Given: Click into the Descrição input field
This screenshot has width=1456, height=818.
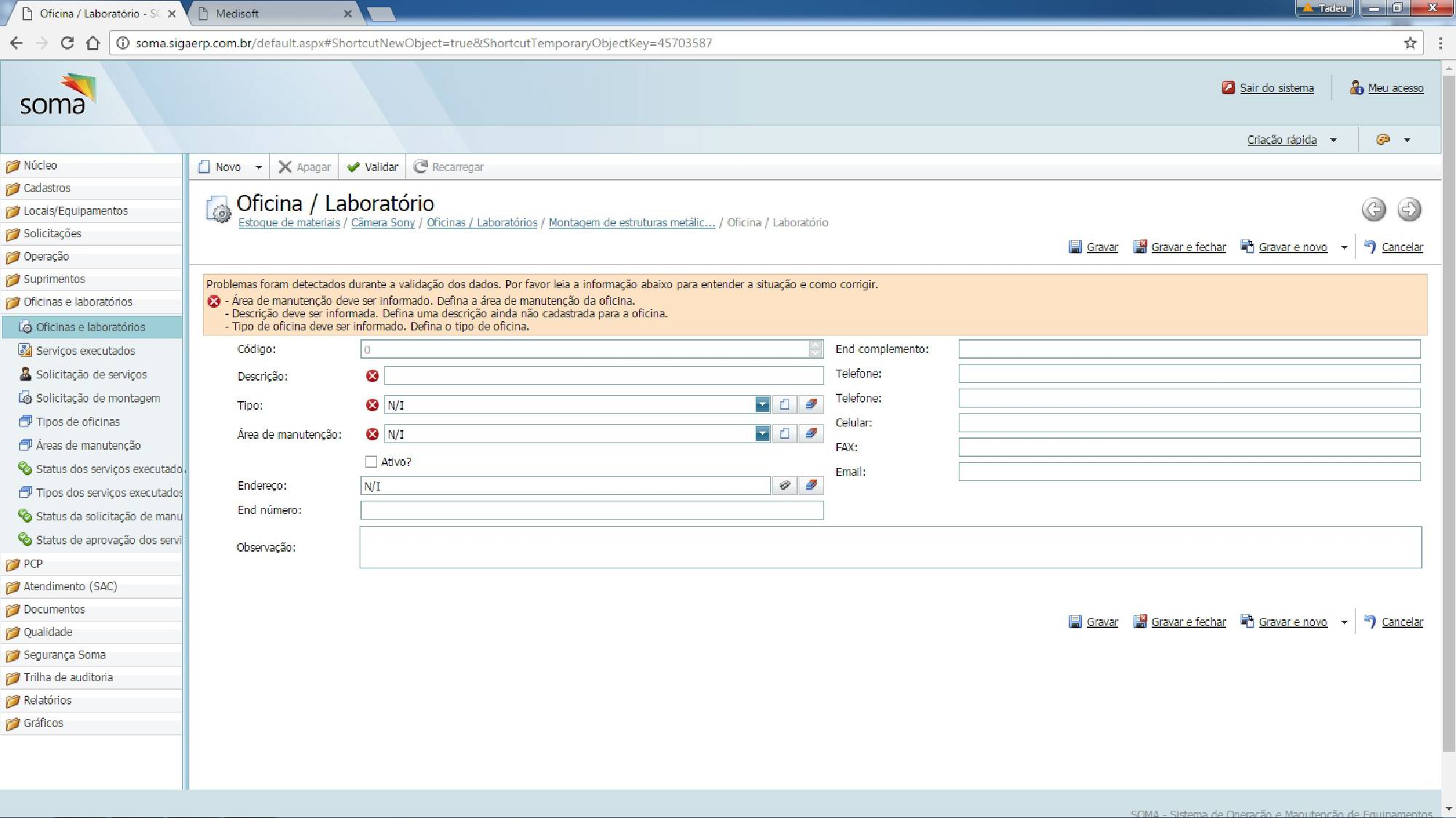Looking at the screenshot, I should click(x=604, y=376).
